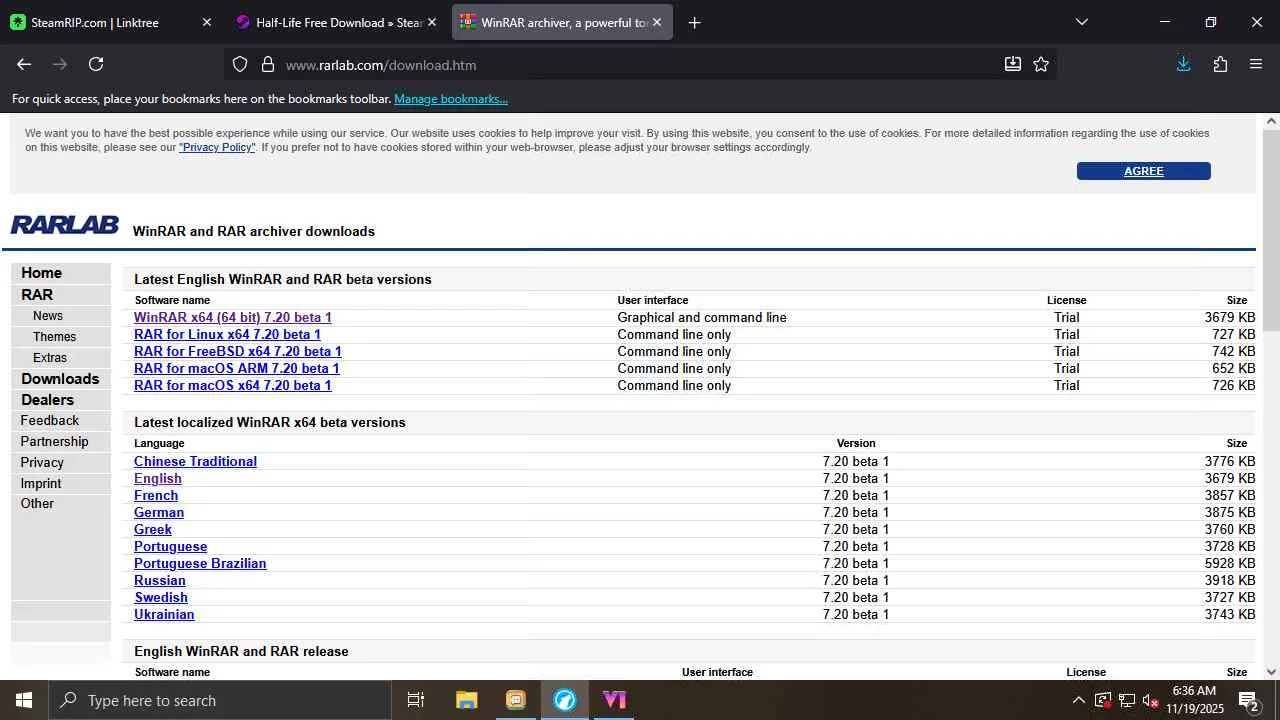Click the tracking protection shield icon
Image resolution: width=1280 pixels, height=720 pixels.
point(240,64)
